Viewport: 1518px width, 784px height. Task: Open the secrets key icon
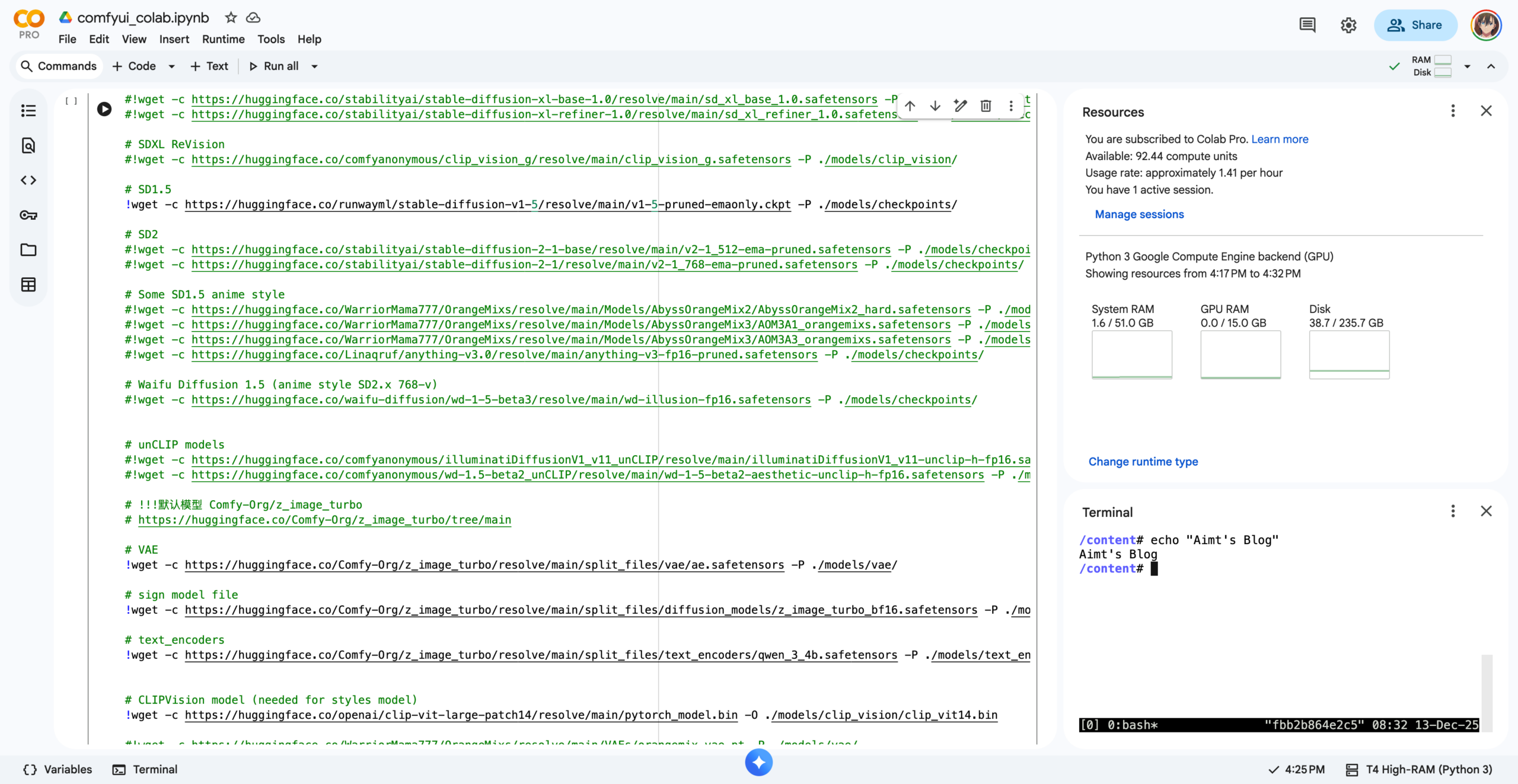coord(28,215)
